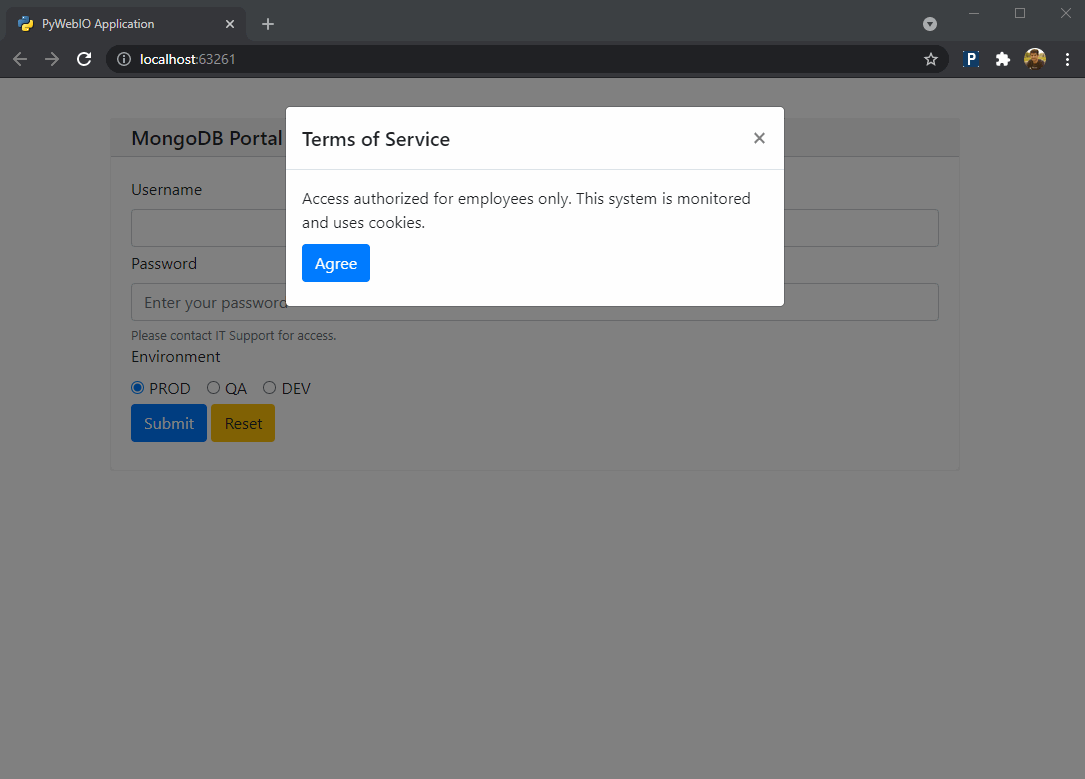Click the Password label
1085x779 pixels.
click(164, 264)
